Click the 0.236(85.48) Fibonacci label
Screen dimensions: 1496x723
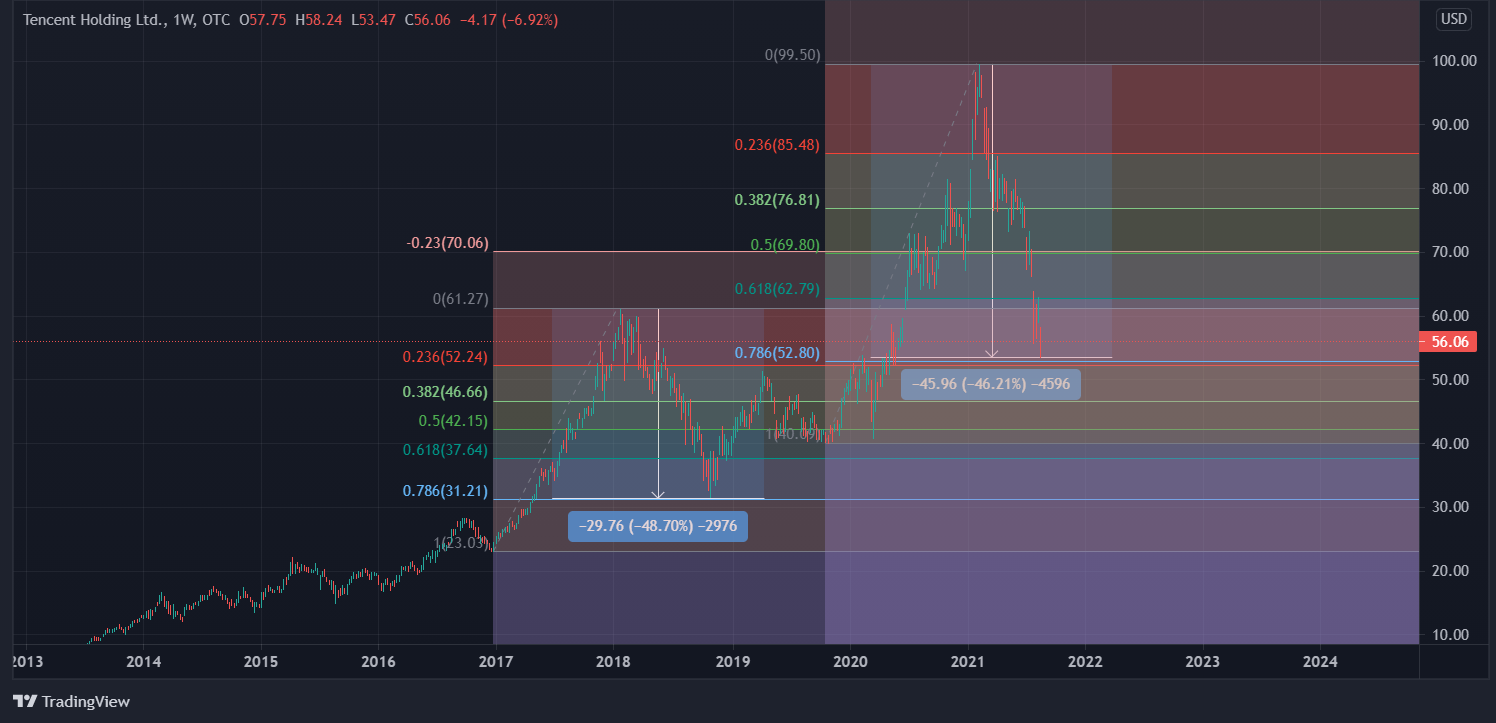coord(777,145)
